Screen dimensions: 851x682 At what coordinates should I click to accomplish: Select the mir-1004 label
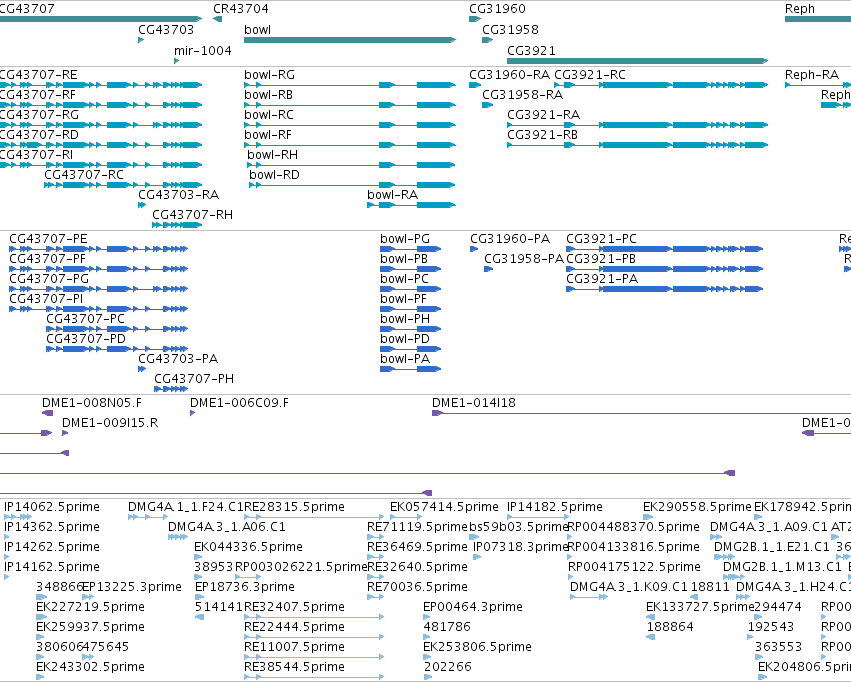point(202,51)
